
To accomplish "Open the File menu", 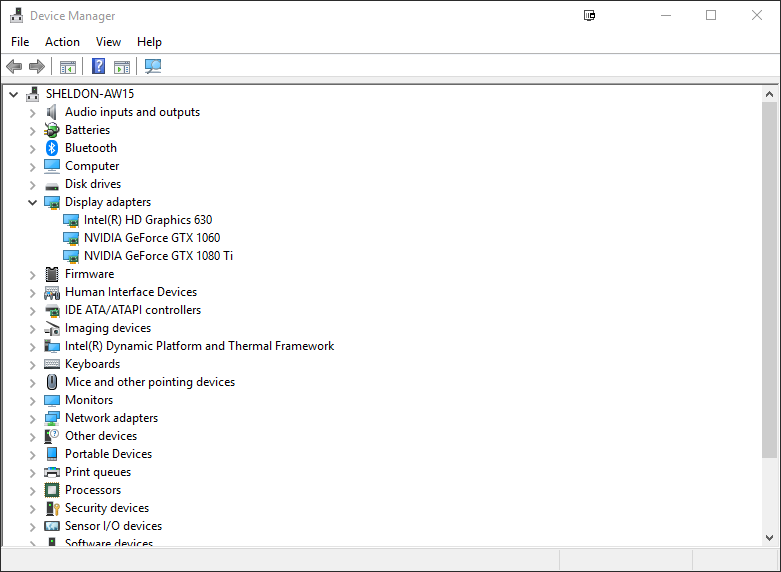I will pyautogui.click(x=20, y=42).
